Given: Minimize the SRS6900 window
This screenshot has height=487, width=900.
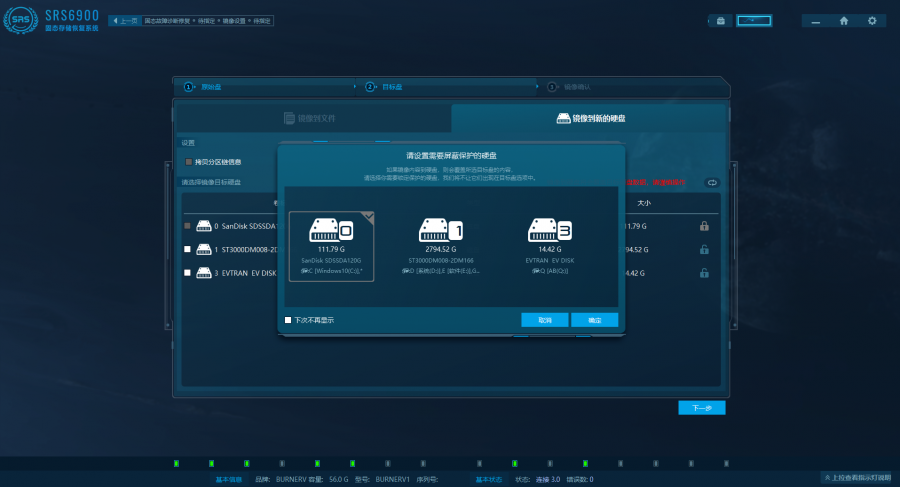Looking at the screenshot, I should [816, 21].
